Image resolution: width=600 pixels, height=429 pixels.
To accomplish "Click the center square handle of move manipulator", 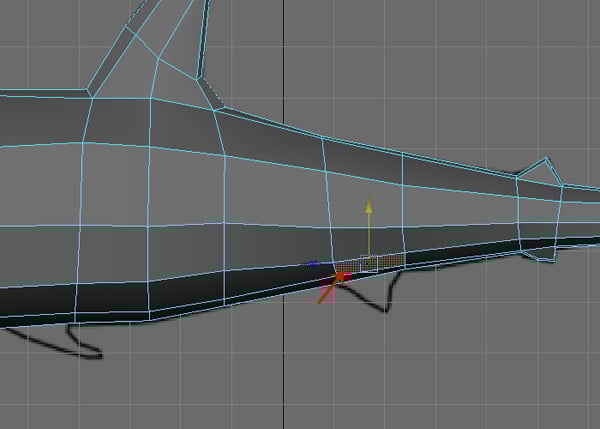I will (x=369, y=263).
